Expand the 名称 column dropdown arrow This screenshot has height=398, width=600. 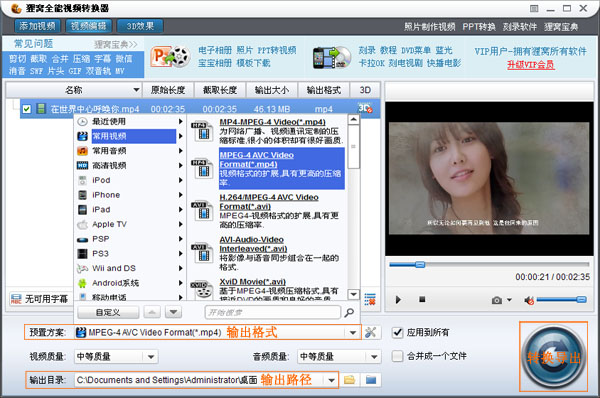tap(136, 90)
